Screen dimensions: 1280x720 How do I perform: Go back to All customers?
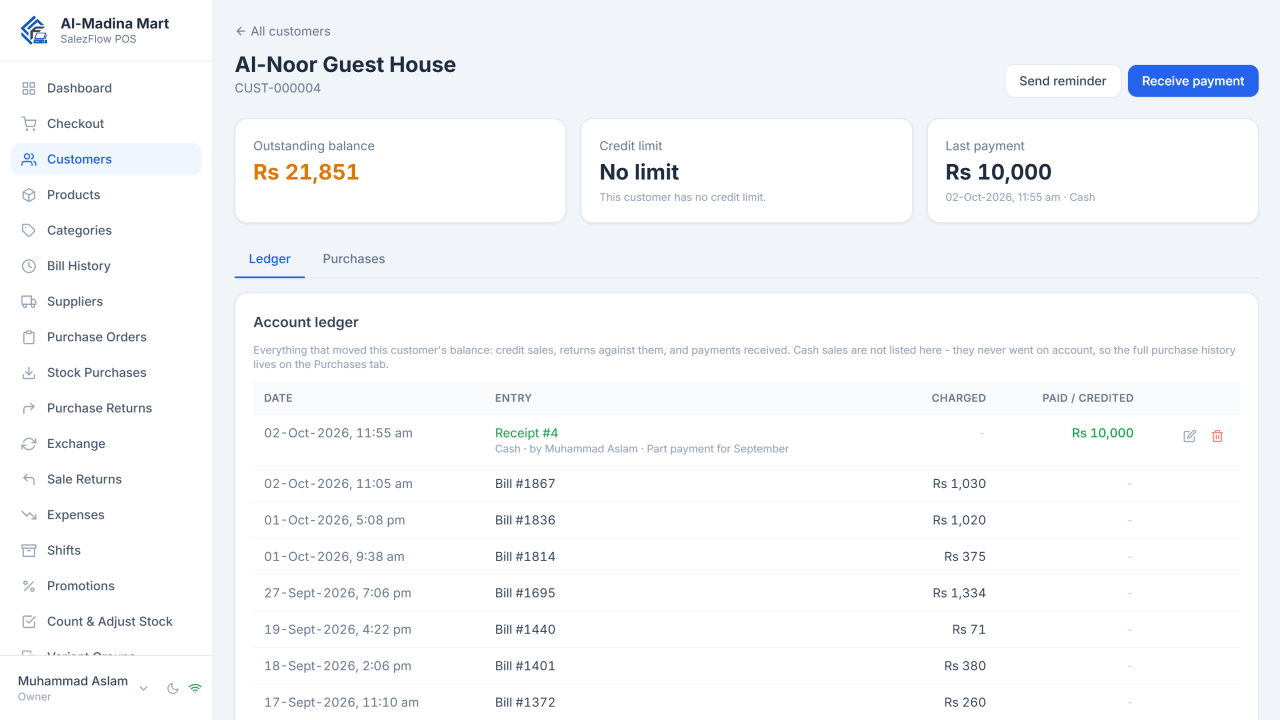click(283, 31)
